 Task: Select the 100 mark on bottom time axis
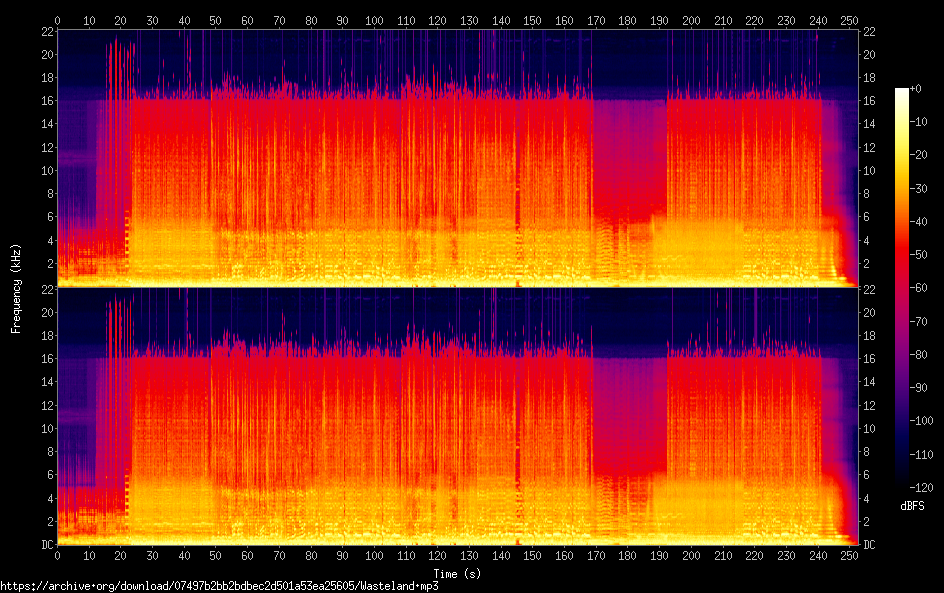pyautogui.click(x=374, y=556)
